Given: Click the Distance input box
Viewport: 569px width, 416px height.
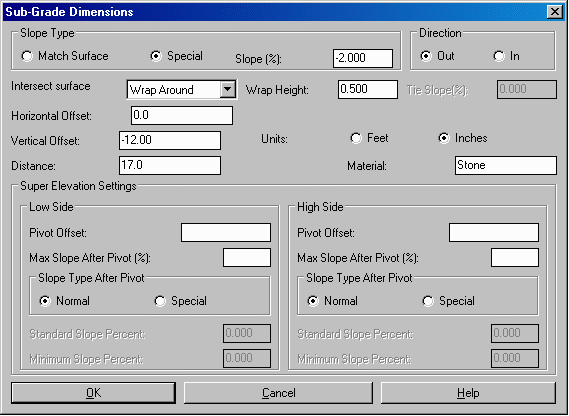Looking at the screenshot, I should point(170,166).
